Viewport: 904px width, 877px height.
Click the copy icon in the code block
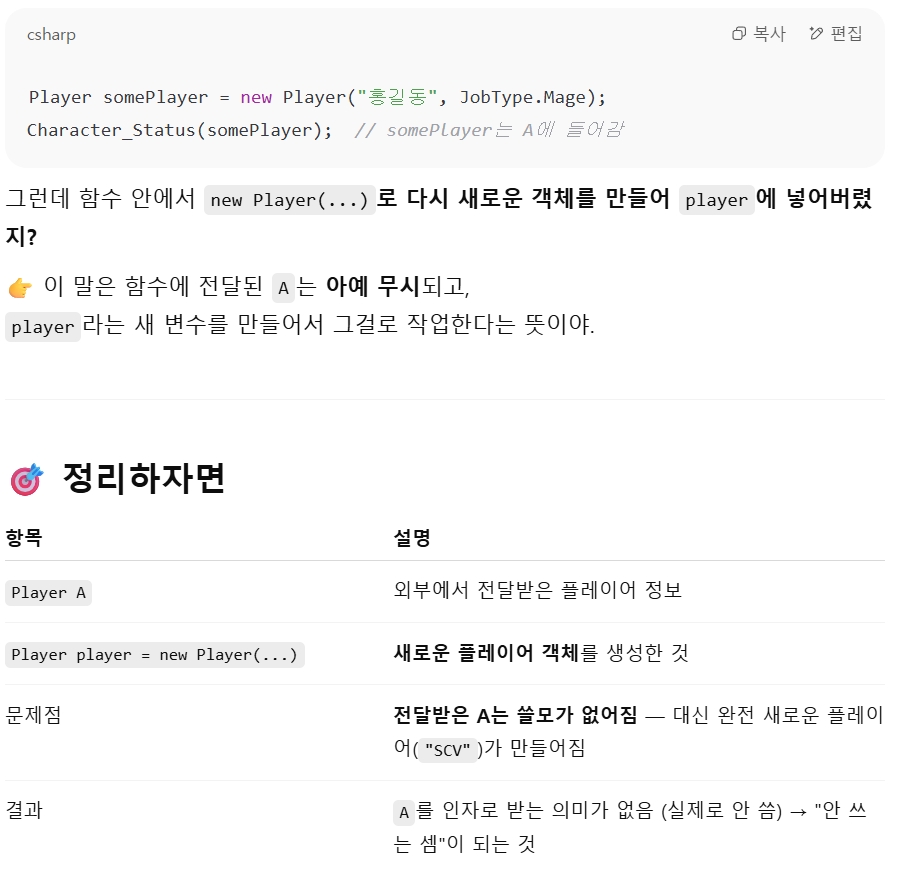click(739, 34)
